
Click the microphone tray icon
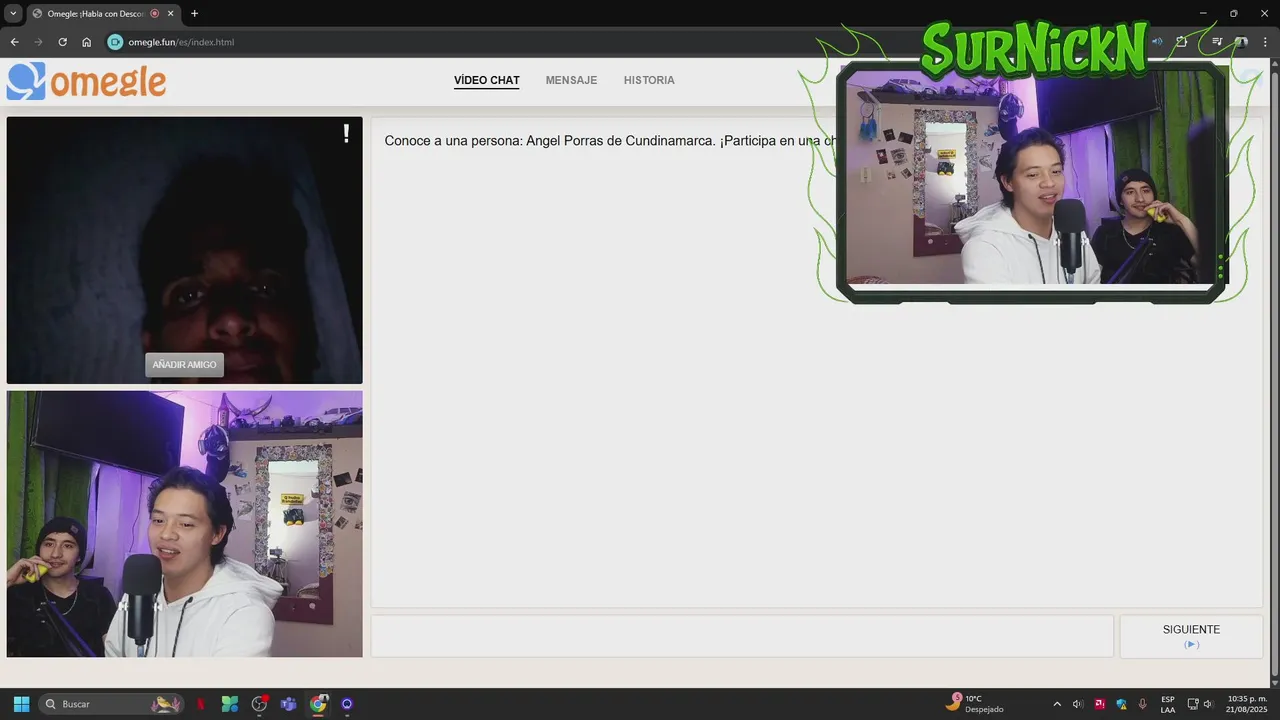click(1143, 704)
